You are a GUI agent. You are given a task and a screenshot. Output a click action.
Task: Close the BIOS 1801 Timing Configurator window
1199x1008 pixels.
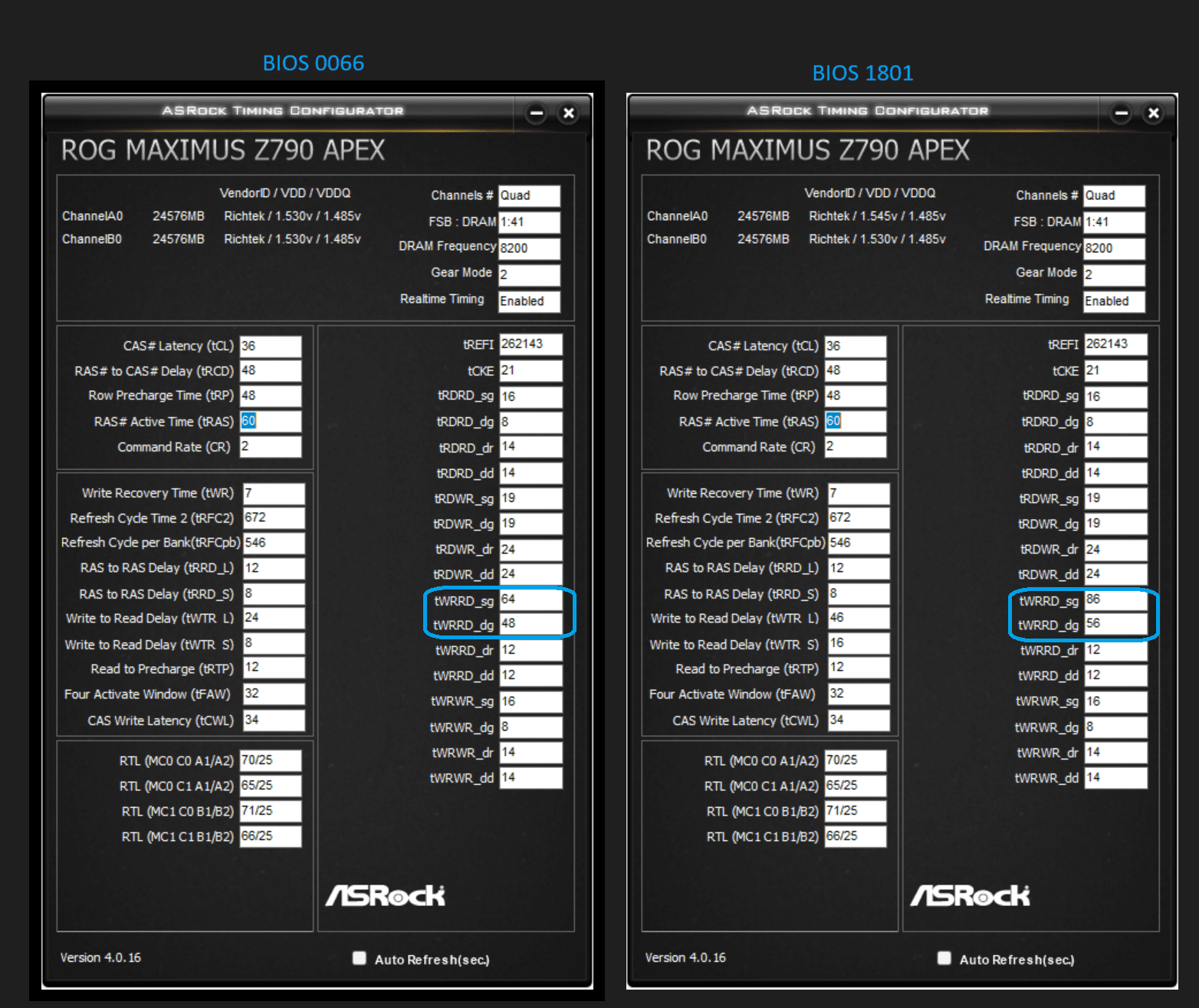[x=1153, y=113]
